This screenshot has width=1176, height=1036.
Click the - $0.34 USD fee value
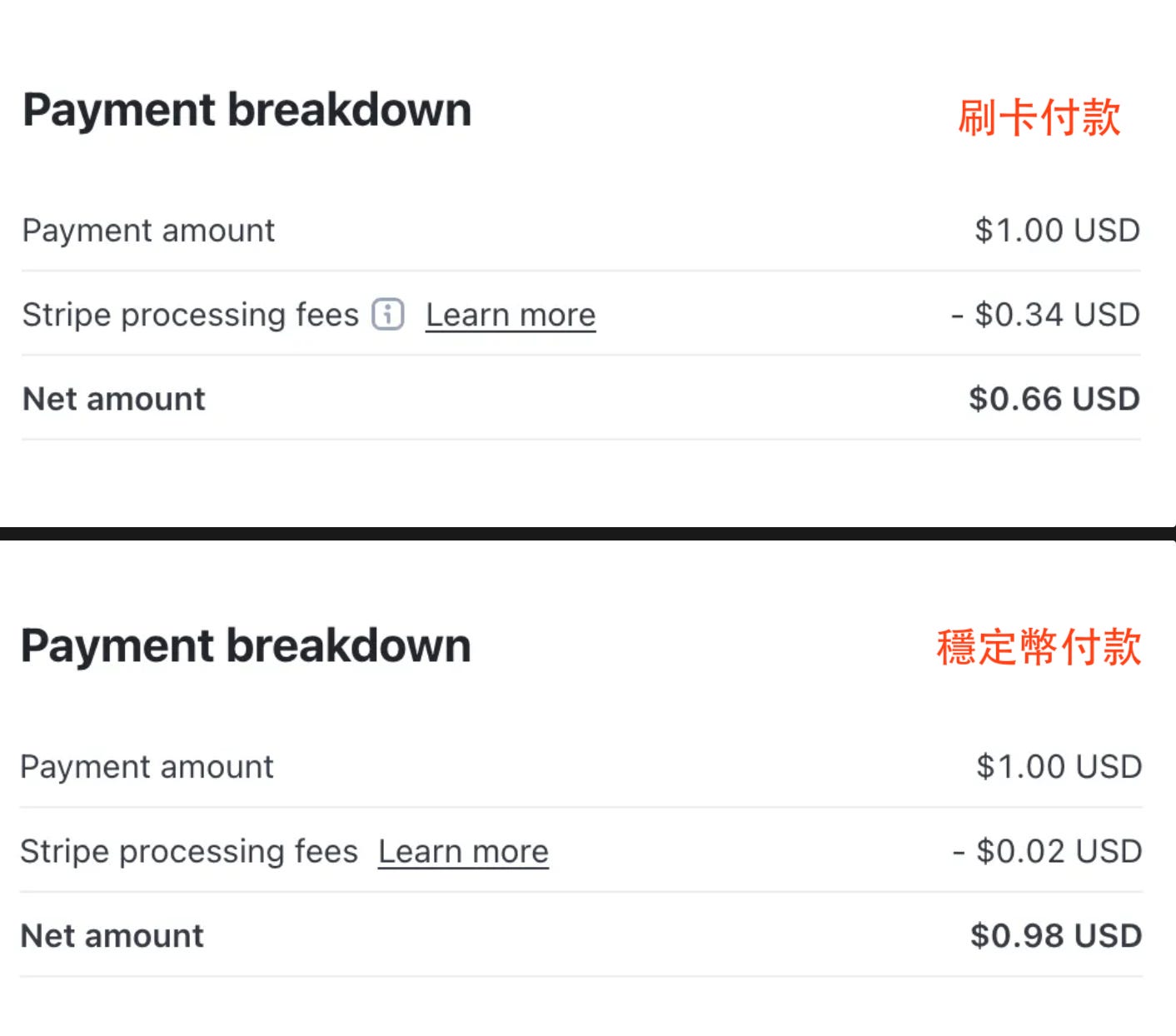pos(1047,314)
